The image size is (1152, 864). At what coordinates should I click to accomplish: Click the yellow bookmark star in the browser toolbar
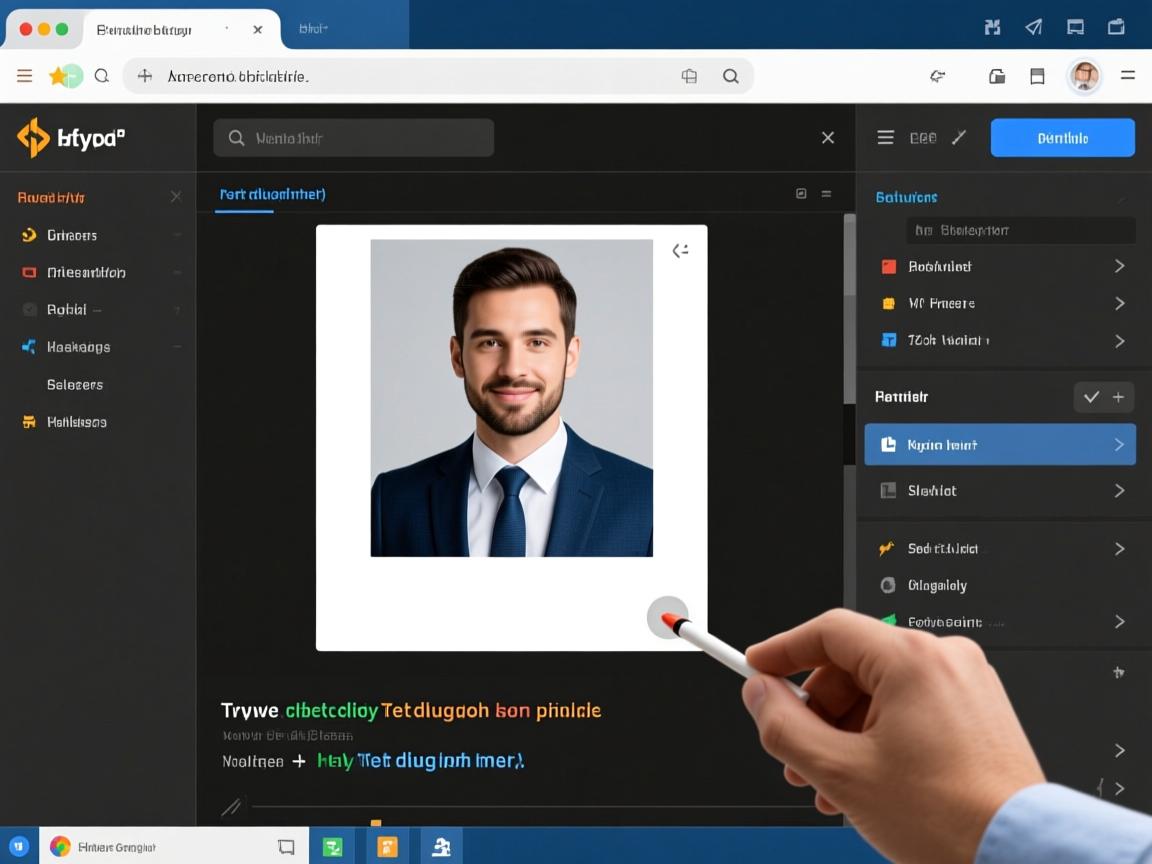59,76
